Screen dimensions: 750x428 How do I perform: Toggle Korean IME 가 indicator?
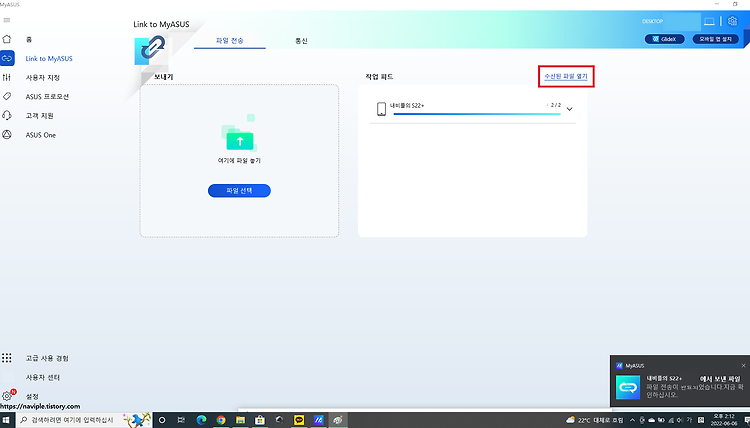pyautogui.click(x=690, y=420)
